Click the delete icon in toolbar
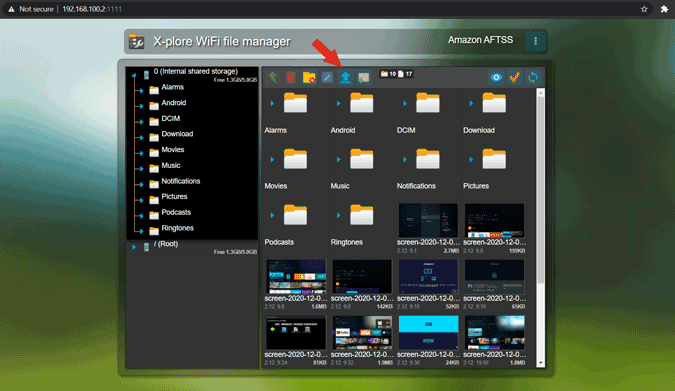This screenshot has height=391, width=675. click(x=291, y=78)
